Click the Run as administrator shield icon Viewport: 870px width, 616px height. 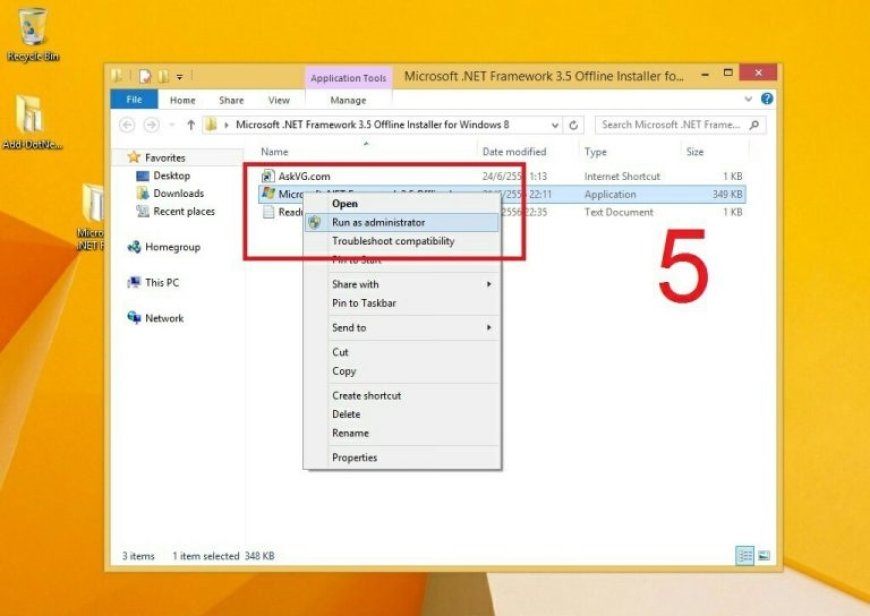tap(315, 223)
